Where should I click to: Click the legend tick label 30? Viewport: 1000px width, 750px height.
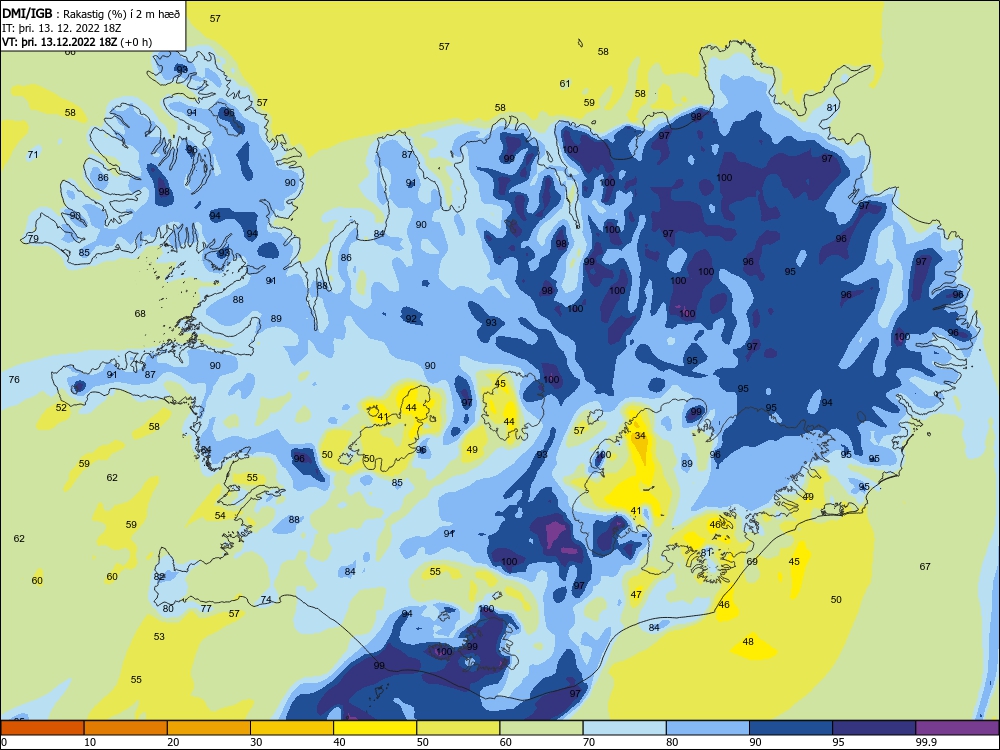click(256, 742)
